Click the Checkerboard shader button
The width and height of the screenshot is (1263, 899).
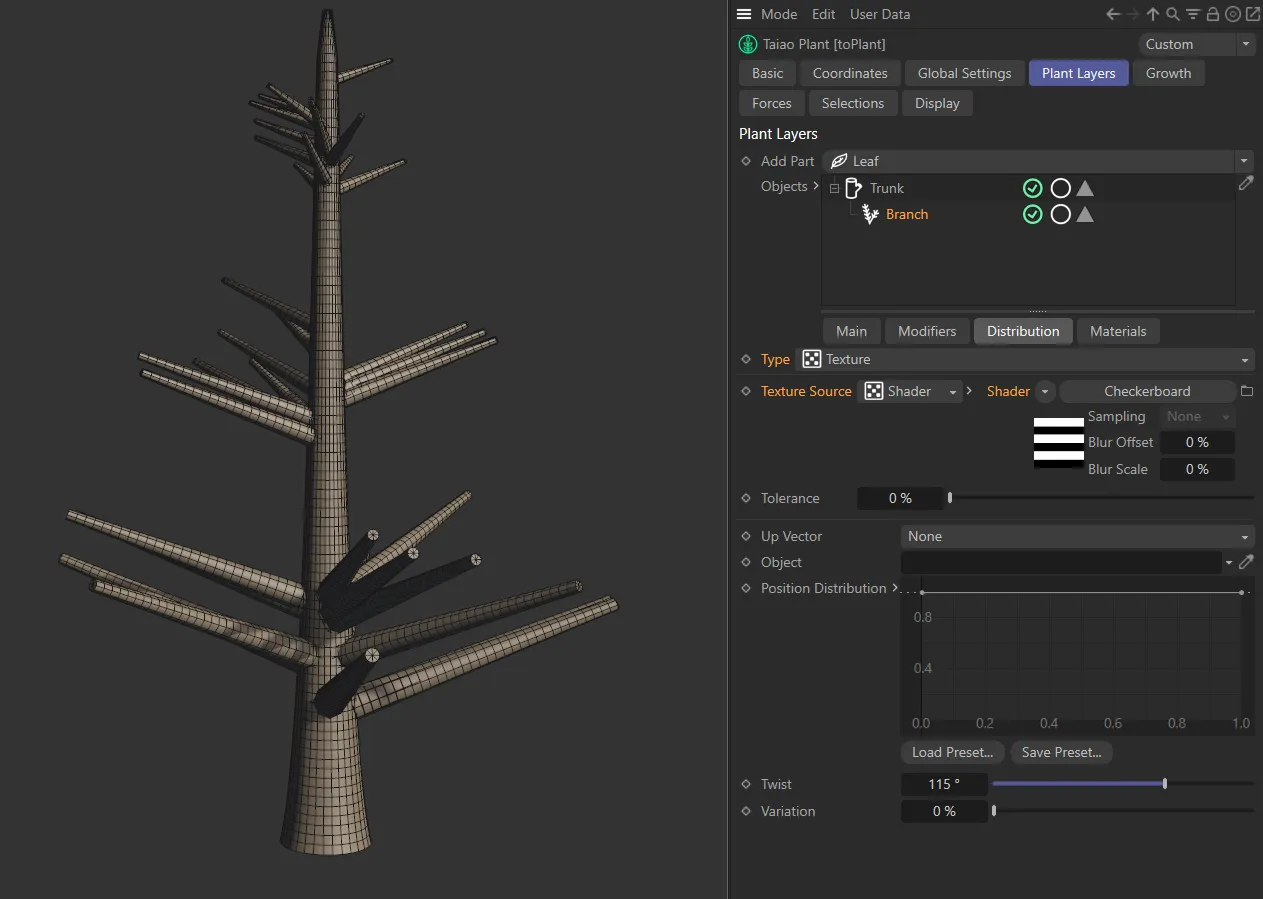(x=1147, y=391)
